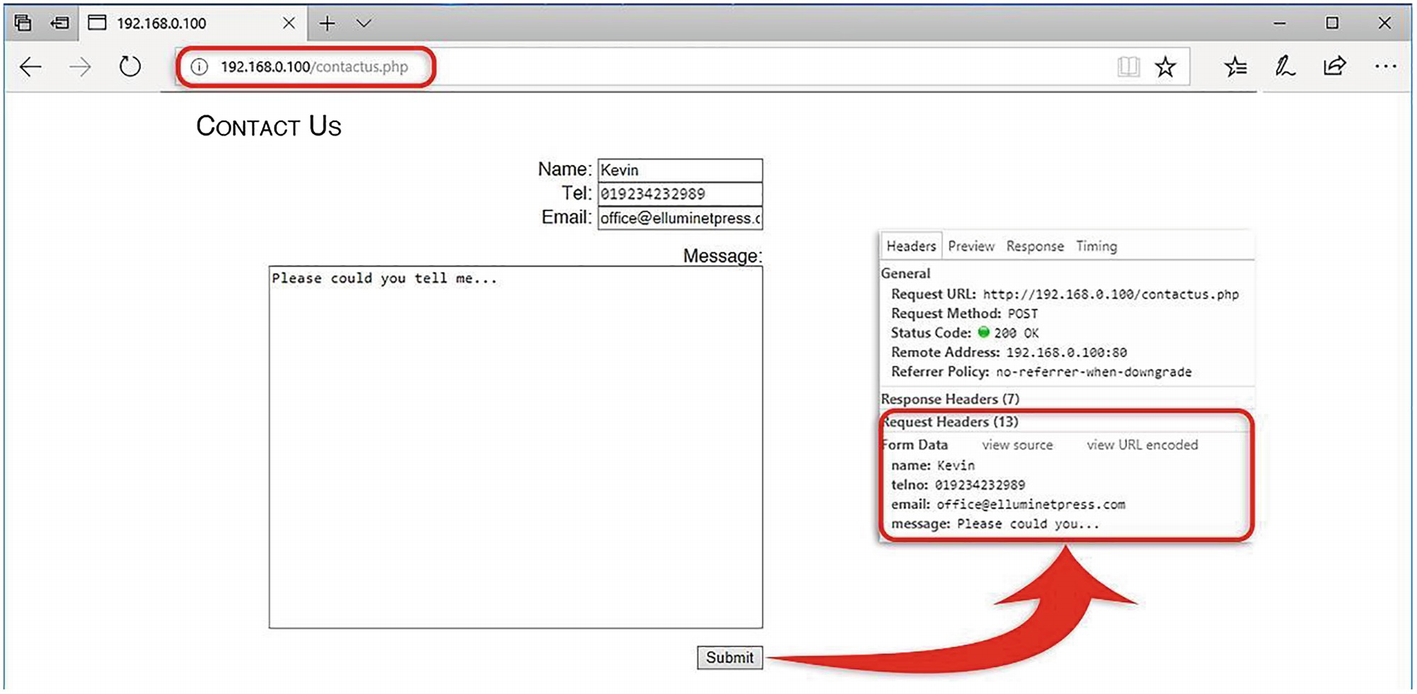
Task: Click the add notes pen icon
Action: tap(1284, 67)
